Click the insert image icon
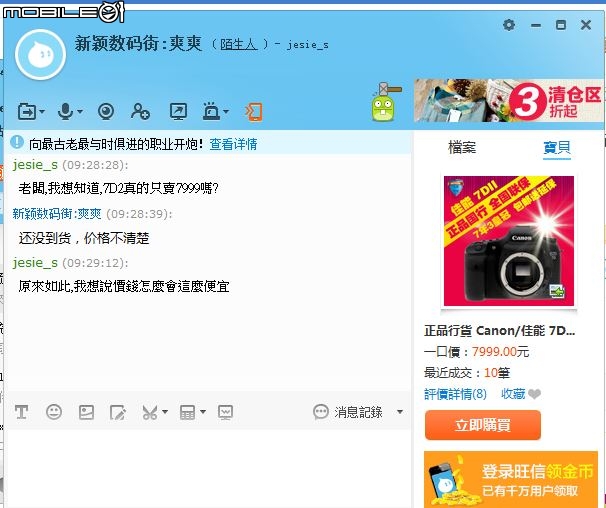Image resolution: width=606 pixels, height=508 pixels. pos(86,412)
